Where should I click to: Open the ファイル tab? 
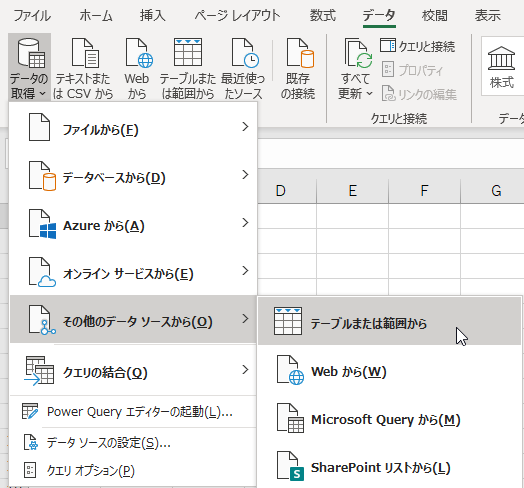(x=32, y=16)
